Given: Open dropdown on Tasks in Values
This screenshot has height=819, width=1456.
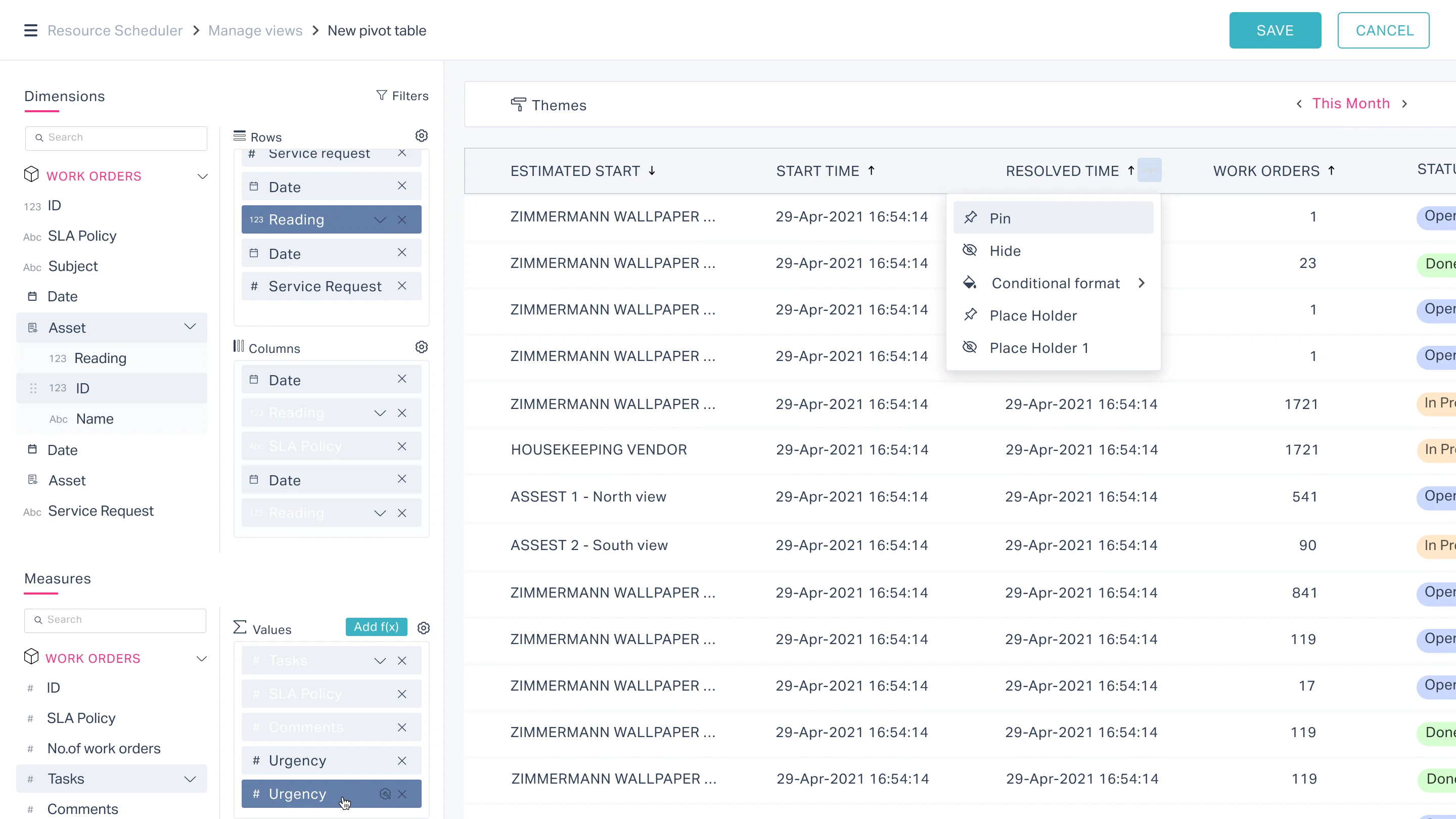Looking at the screenshot, I should (380, 661).
